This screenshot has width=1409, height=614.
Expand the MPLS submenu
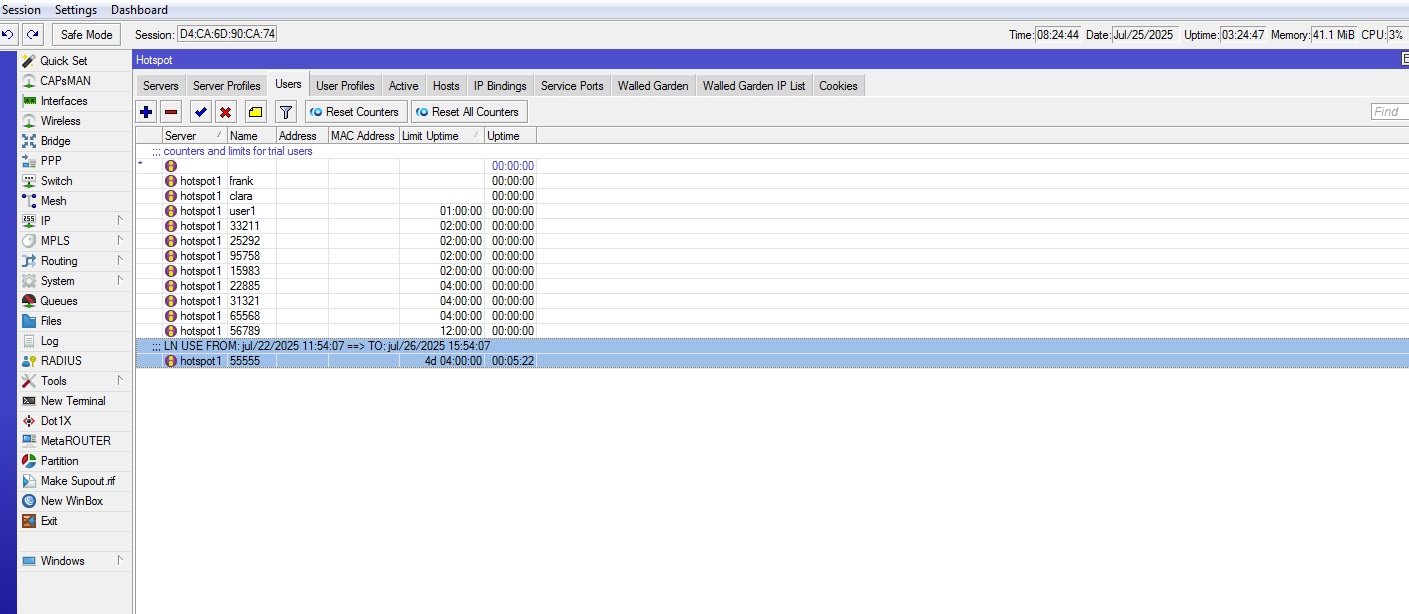coord(75,241)
